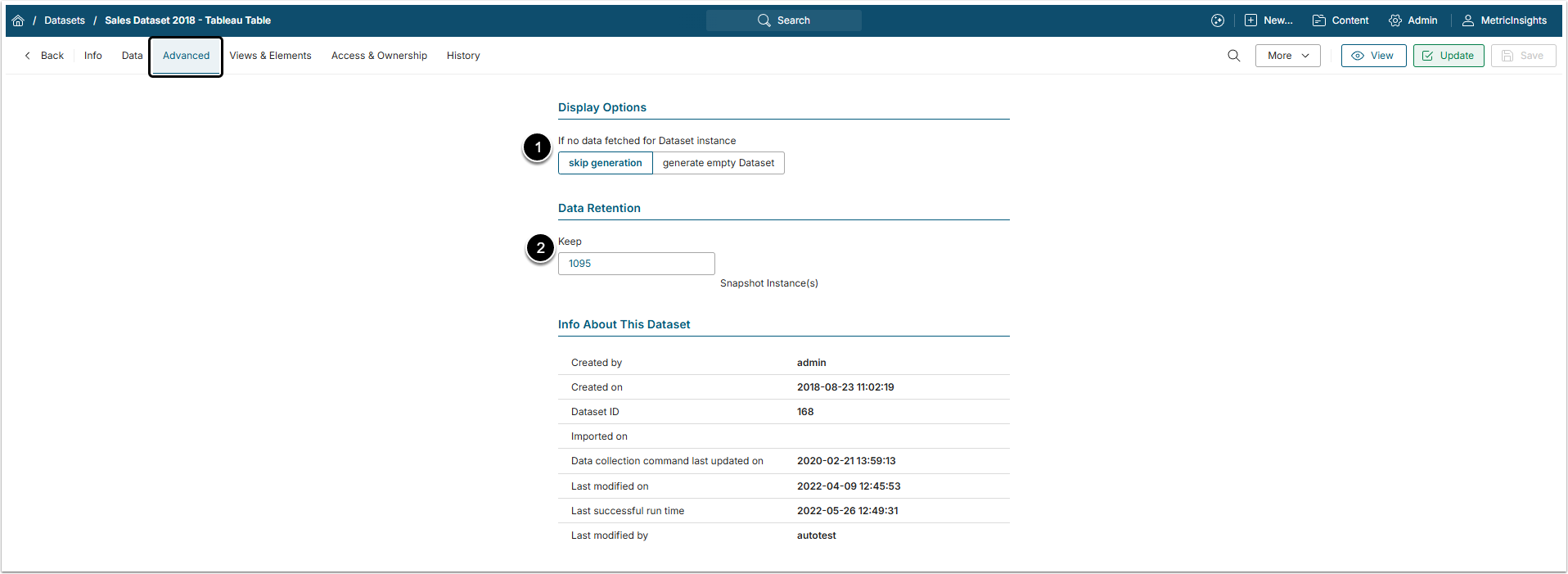
Task: Click the magnifier icon in toolbar
Action: click(x=1233, y=56)
